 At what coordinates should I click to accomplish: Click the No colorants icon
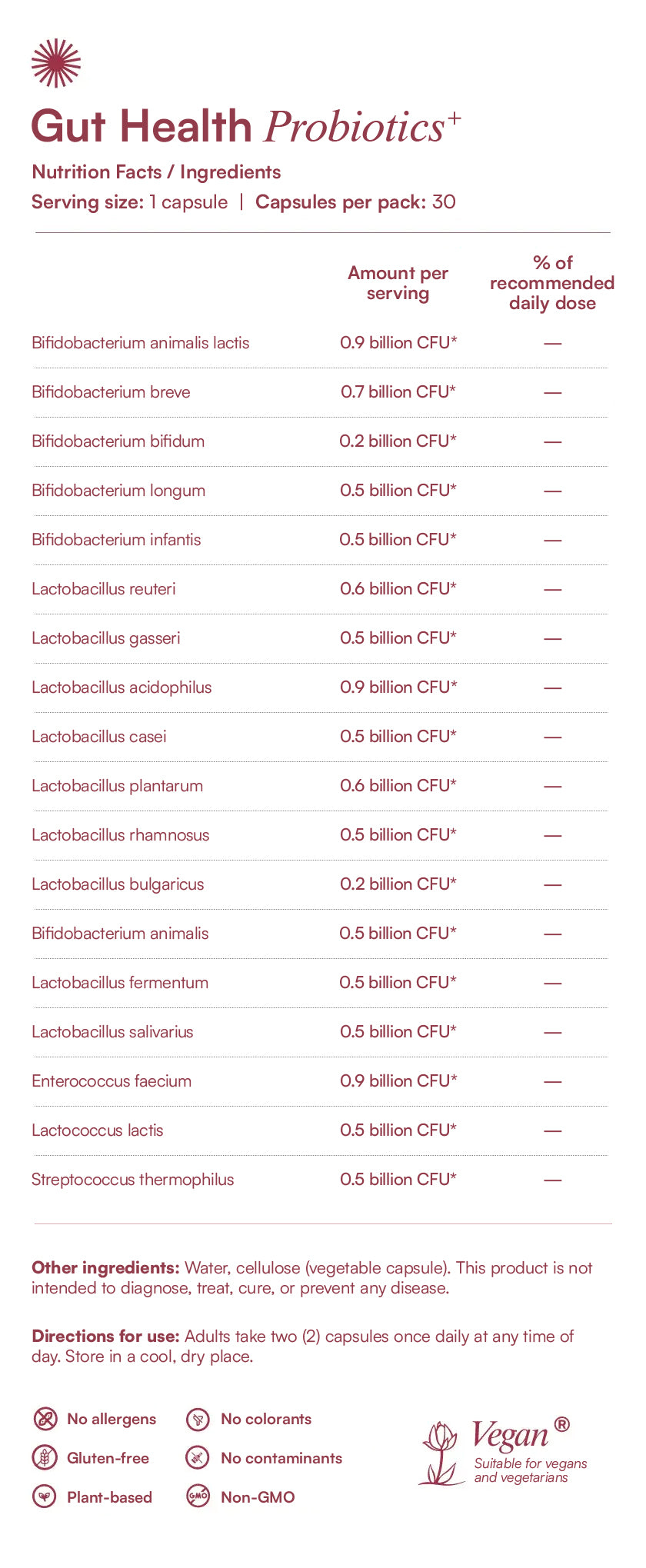tap(198, 1419)
